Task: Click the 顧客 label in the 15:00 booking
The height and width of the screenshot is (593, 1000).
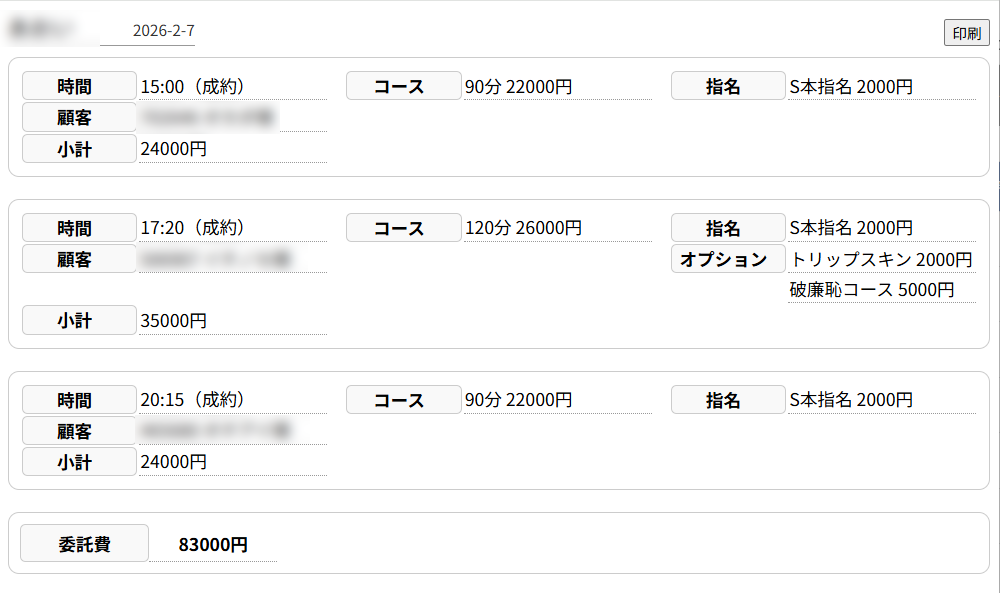Action: tap(79, 118)
